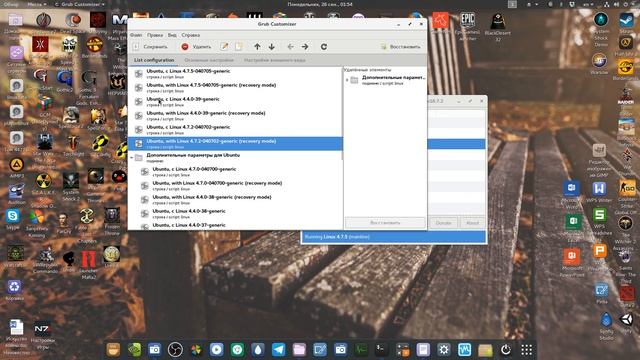The image size is (640, 360).
Task: Click Donate button in background window
Action: [443, 223]
